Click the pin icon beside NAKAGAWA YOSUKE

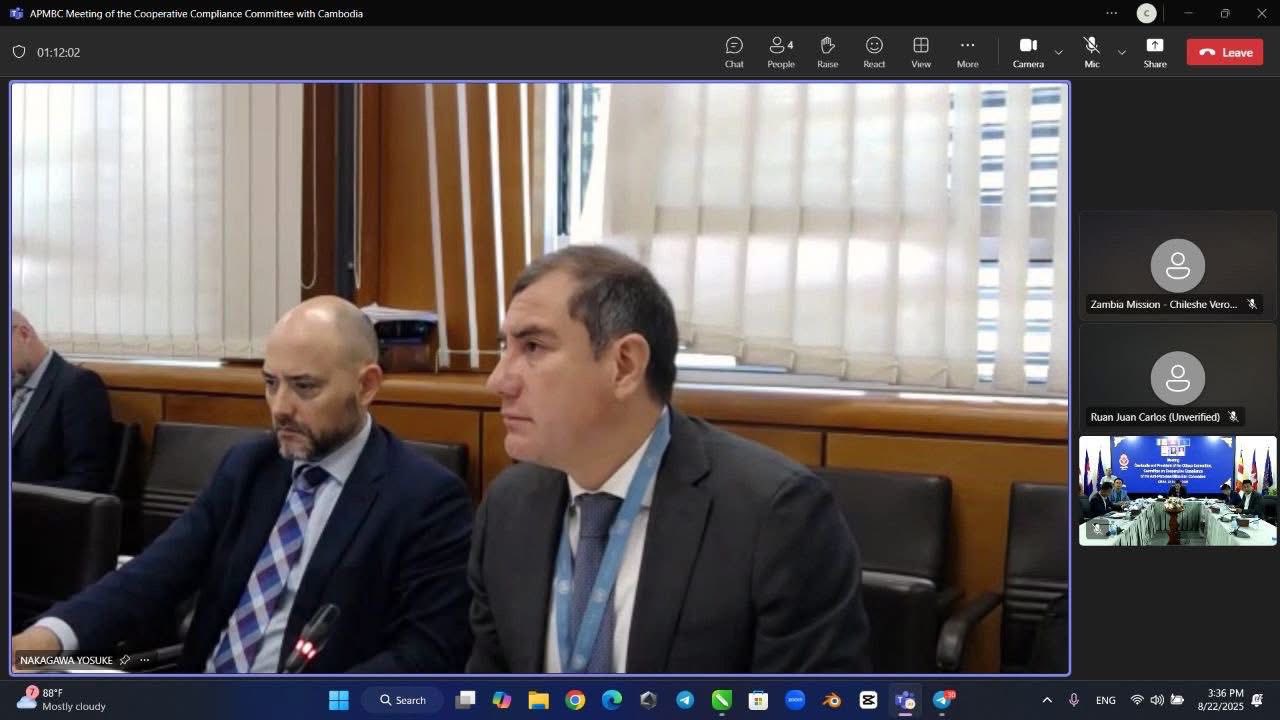coord(125,660)
